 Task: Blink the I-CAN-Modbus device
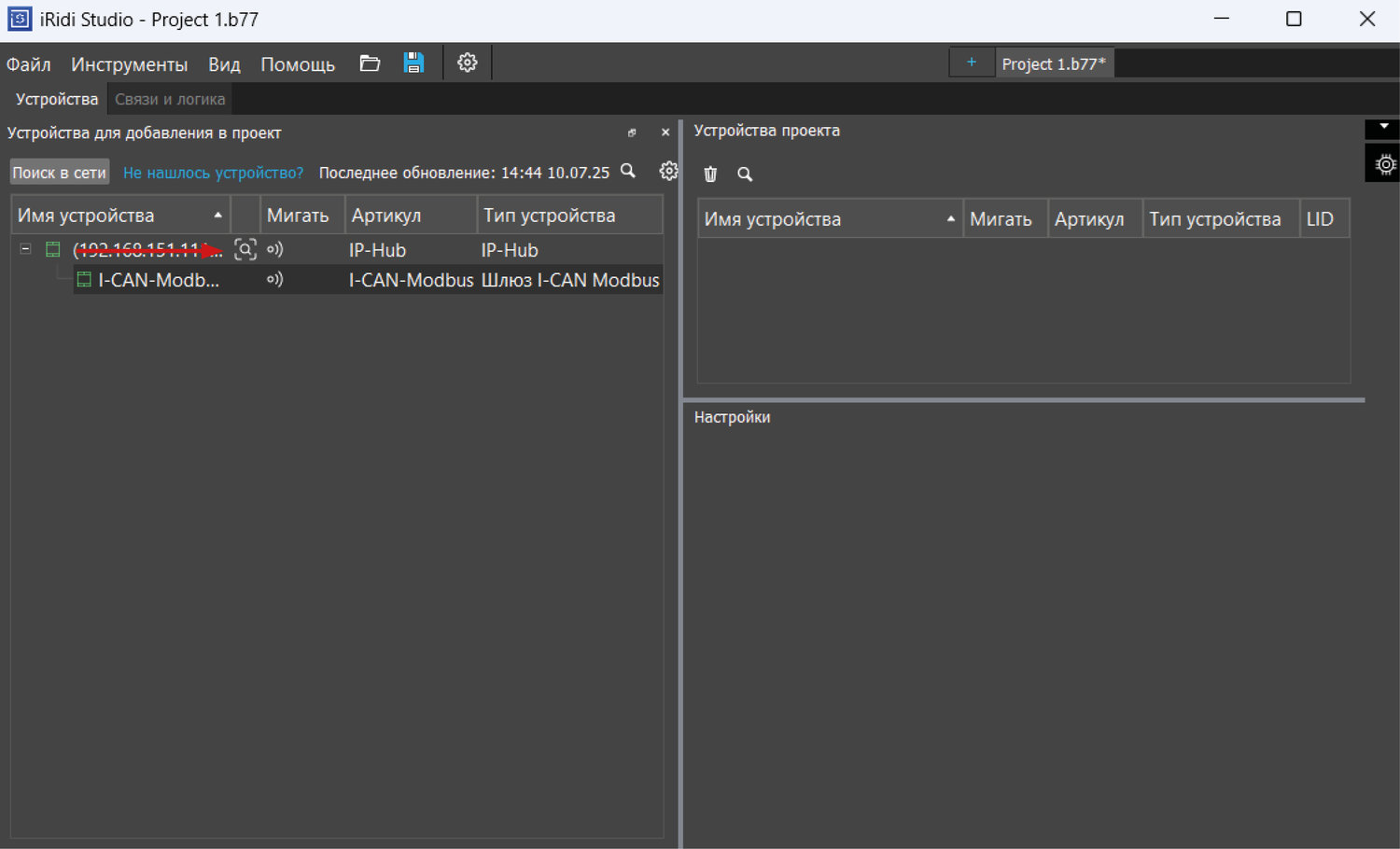(274, 279)
